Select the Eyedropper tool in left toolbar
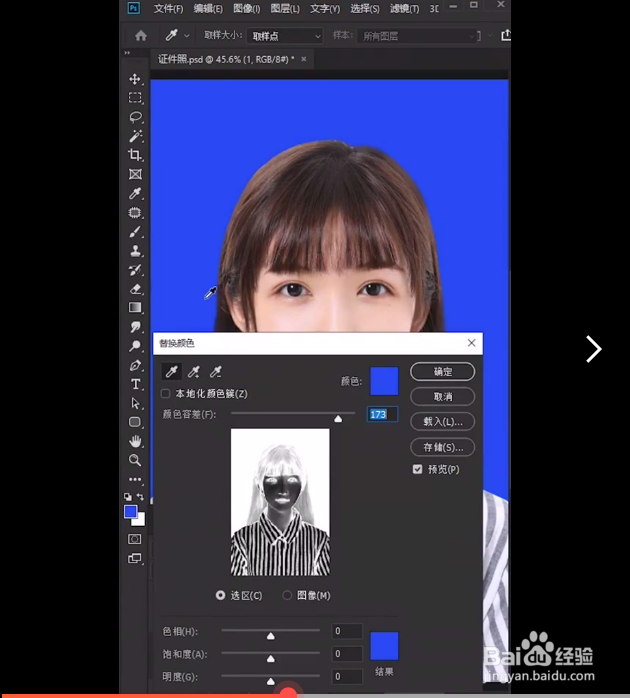The image size is (630, 698). click(135, 193)
